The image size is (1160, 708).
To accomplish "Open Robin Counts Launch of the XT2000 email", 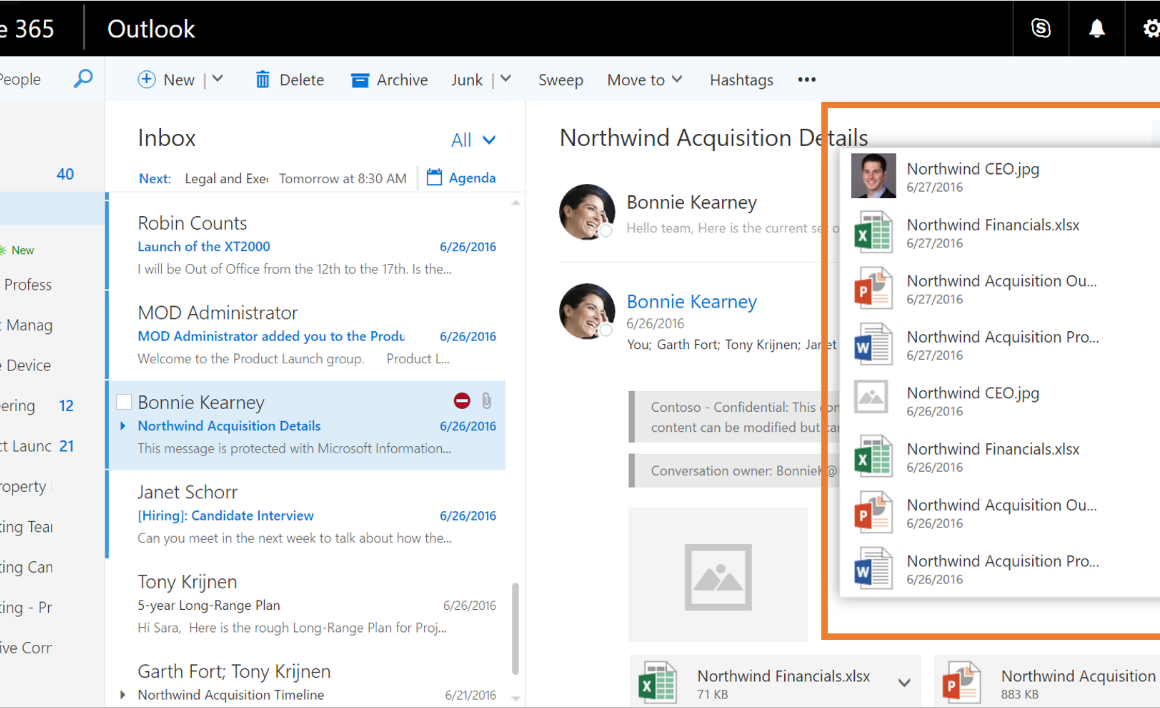I will [x=306, y=246].
